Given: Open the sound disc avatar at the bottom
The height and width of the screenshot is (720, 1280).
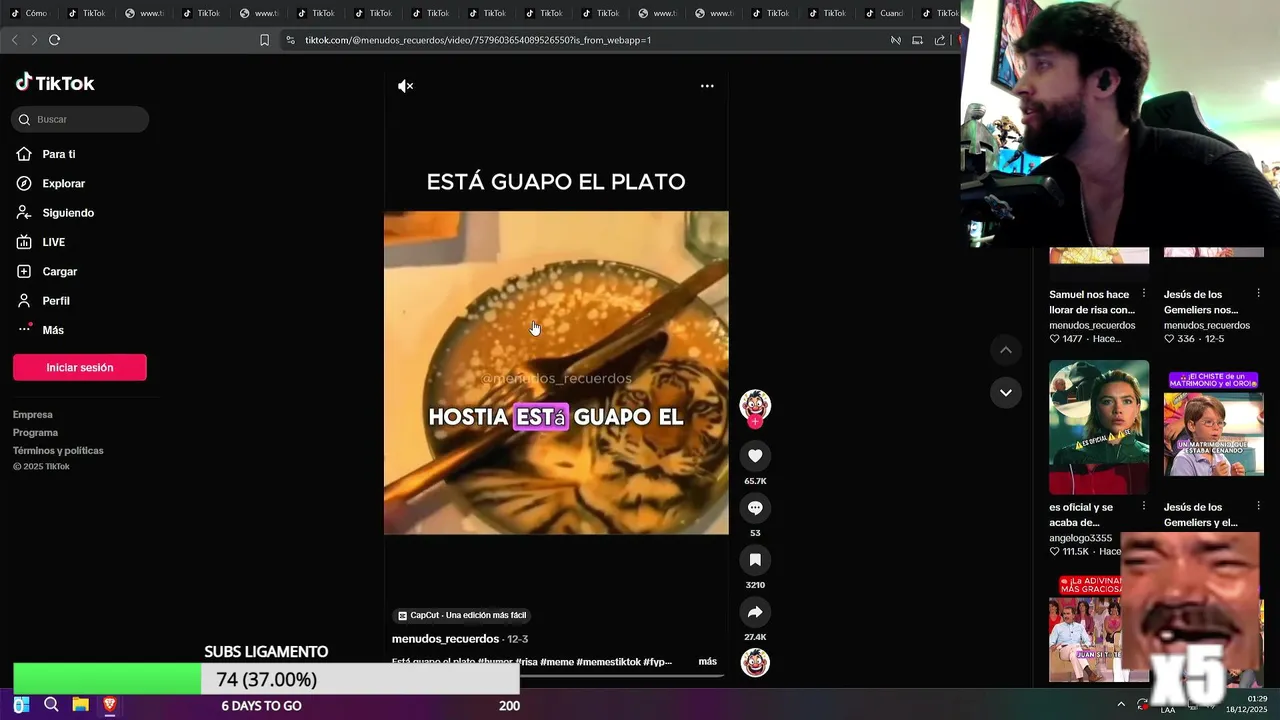Looking at the screenshot, I should point(755,662).
